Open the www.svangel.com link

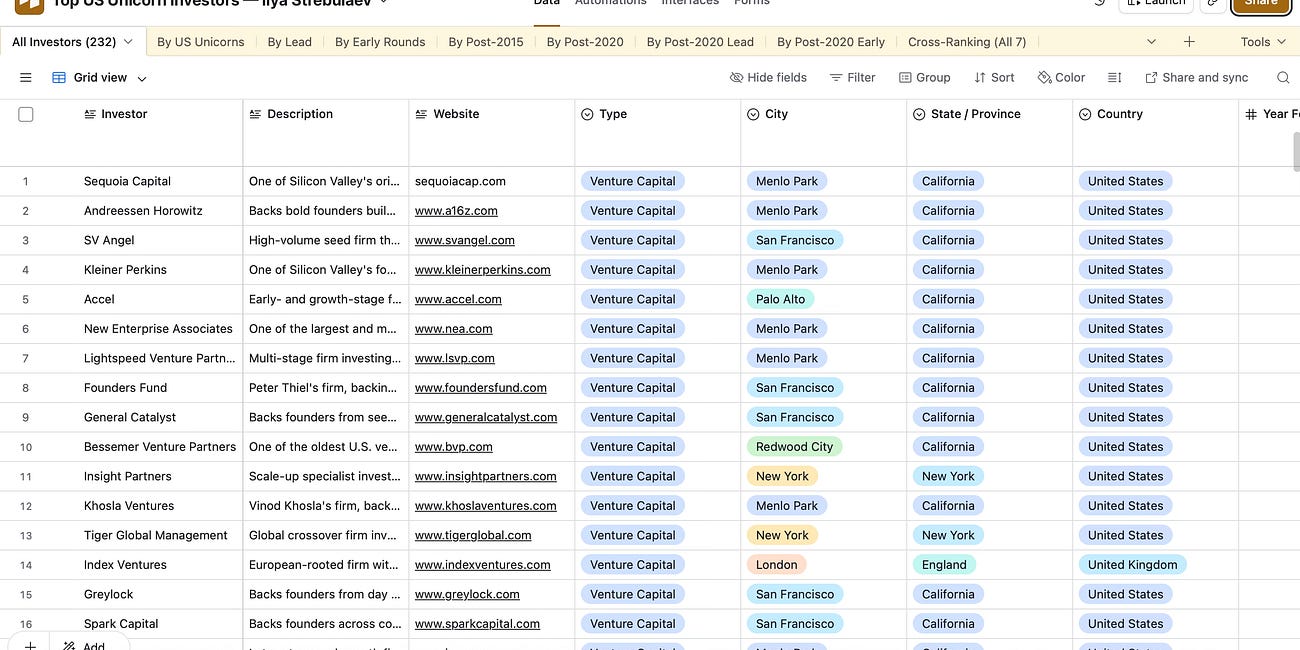(465, 240)
